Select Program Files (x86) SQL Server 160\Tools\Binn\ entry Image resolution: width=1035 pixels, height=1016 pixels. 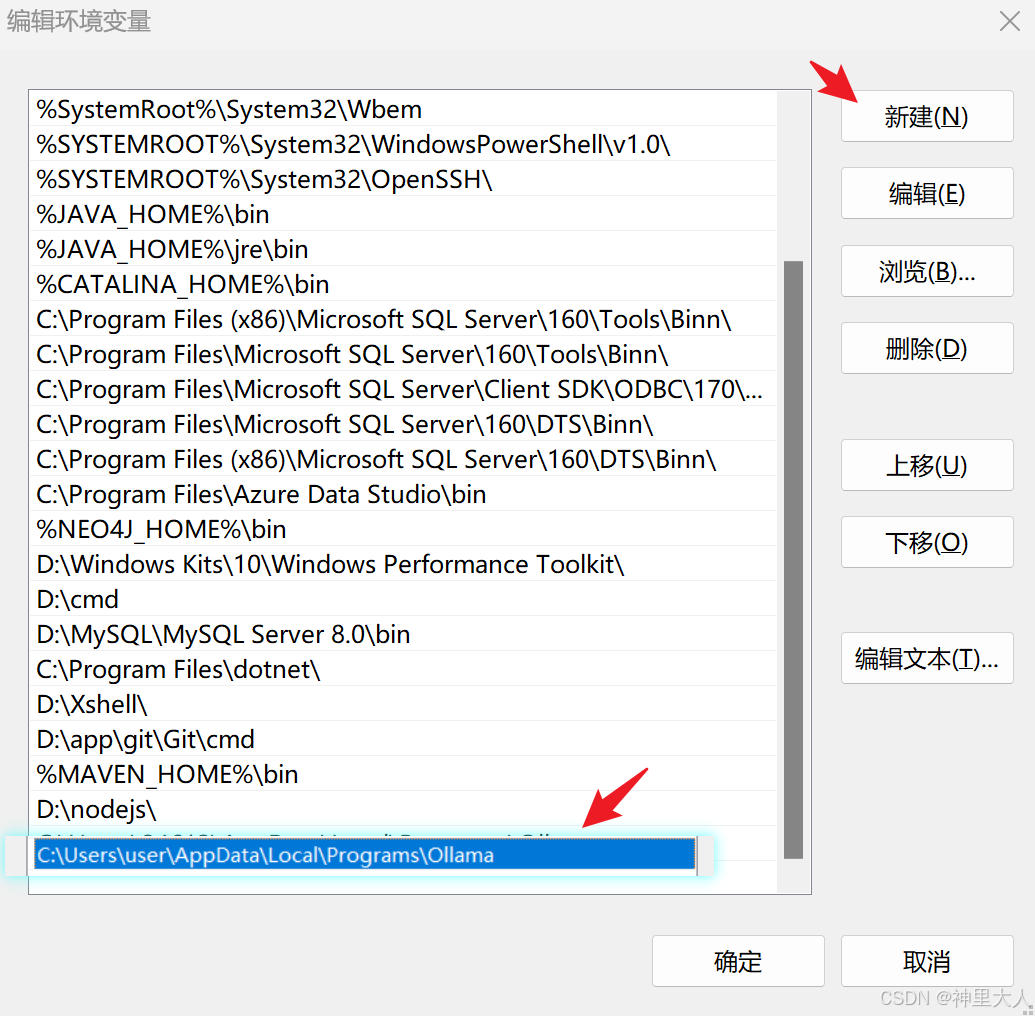(403, 319)
